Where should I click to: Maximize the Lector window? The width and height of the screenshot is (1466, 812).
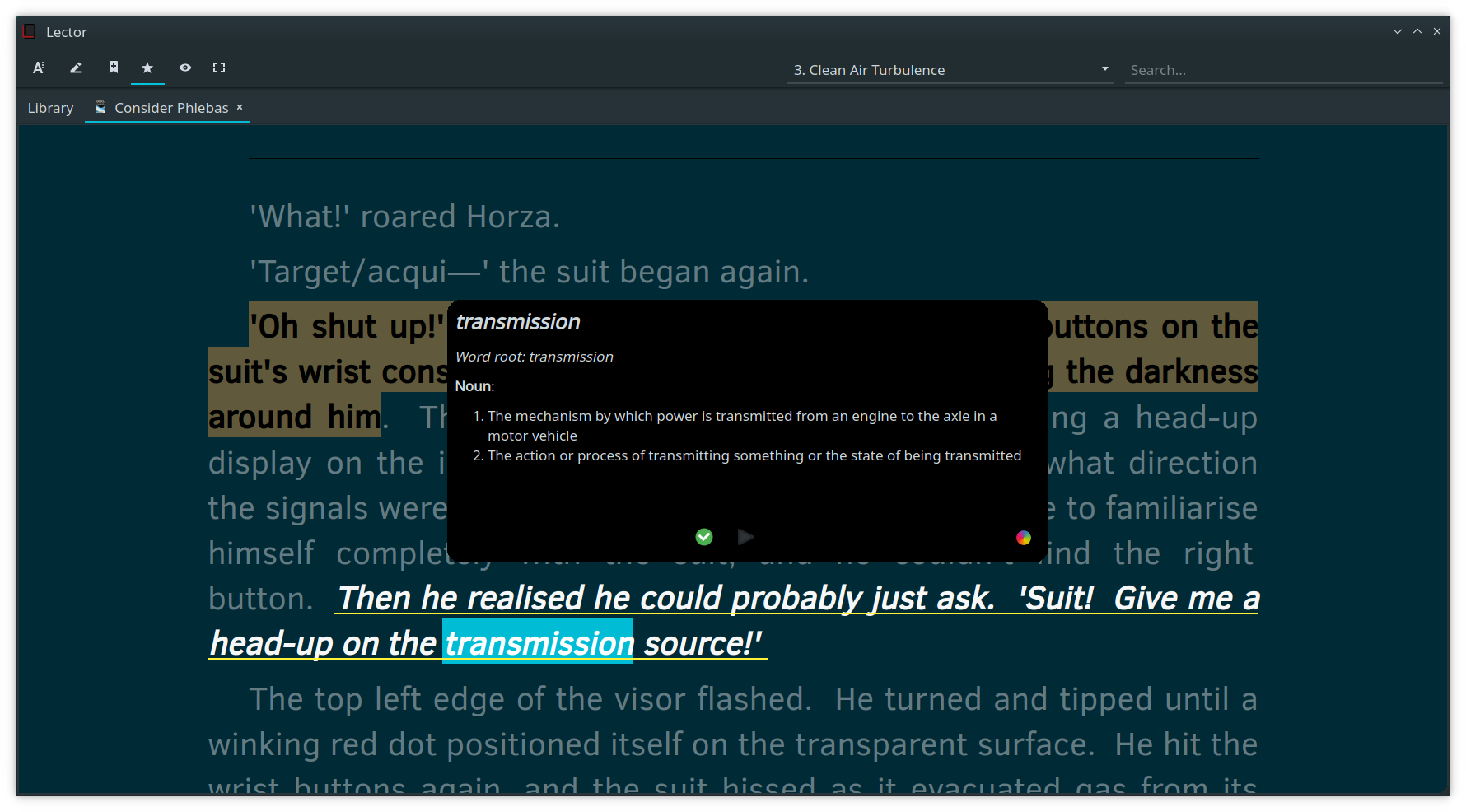1417,31
